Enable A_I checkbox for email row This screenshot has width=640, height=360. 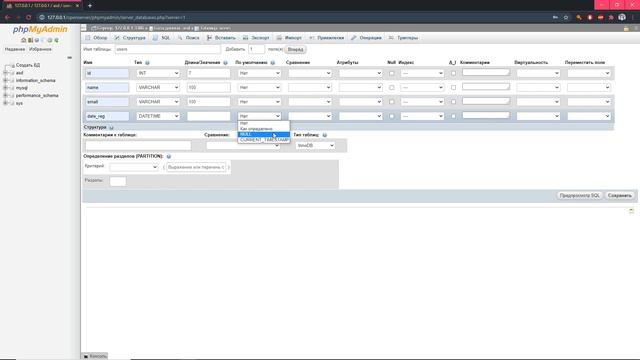(453, 102)
